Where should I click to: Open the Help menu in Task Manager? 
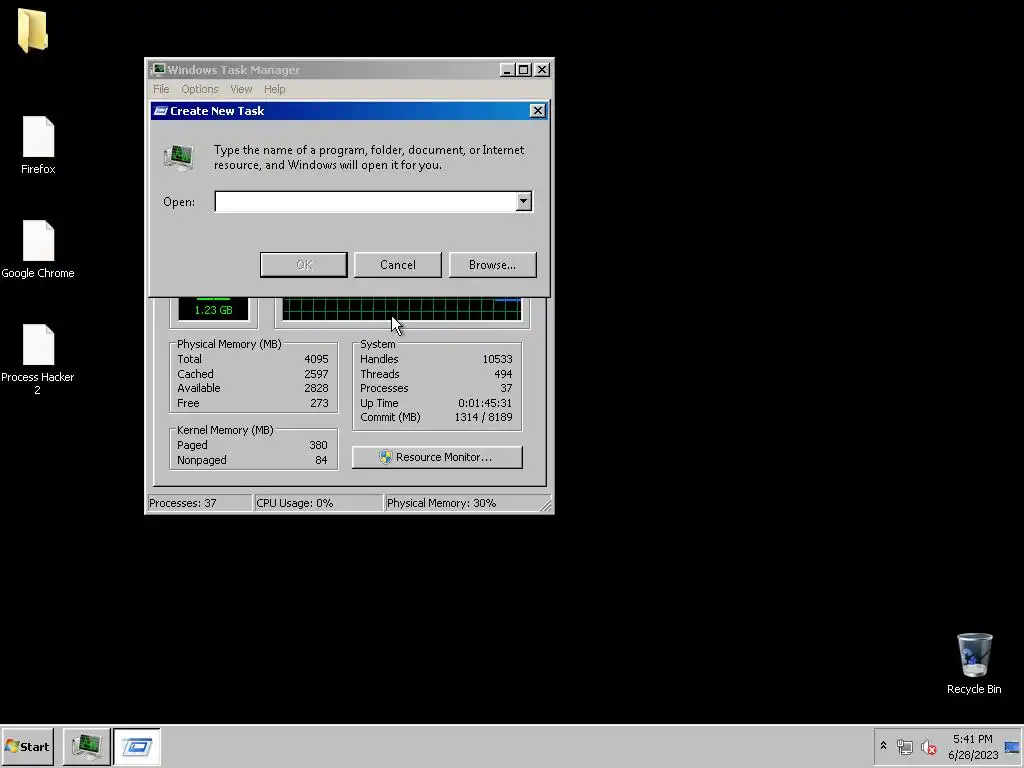tap(274, 89)
